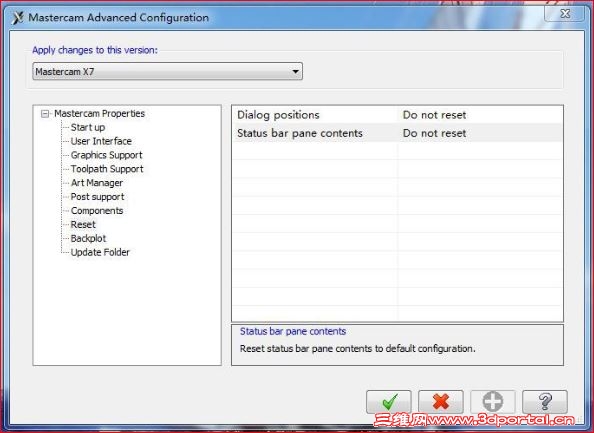This screenshot has width=594, height=433.
Task: Select Mastercam Properties root item
Action: point(99,113)
